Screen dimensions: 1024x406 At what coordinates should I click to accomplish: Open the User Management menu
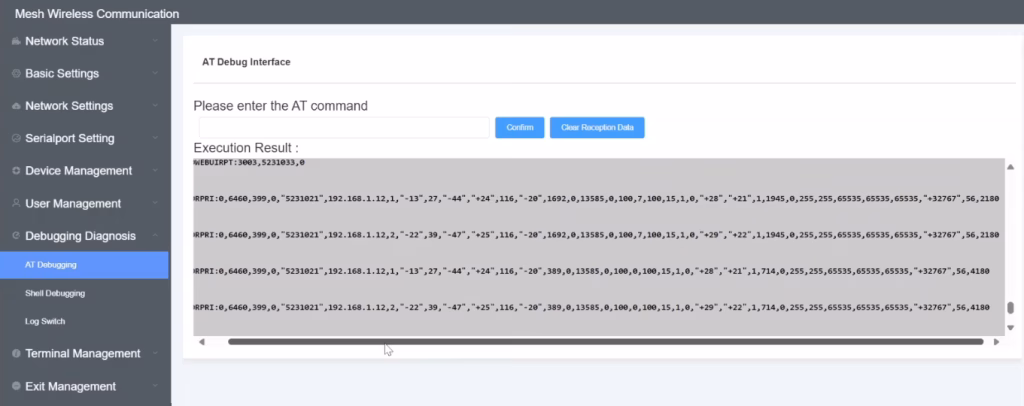[x=85, y=204]
